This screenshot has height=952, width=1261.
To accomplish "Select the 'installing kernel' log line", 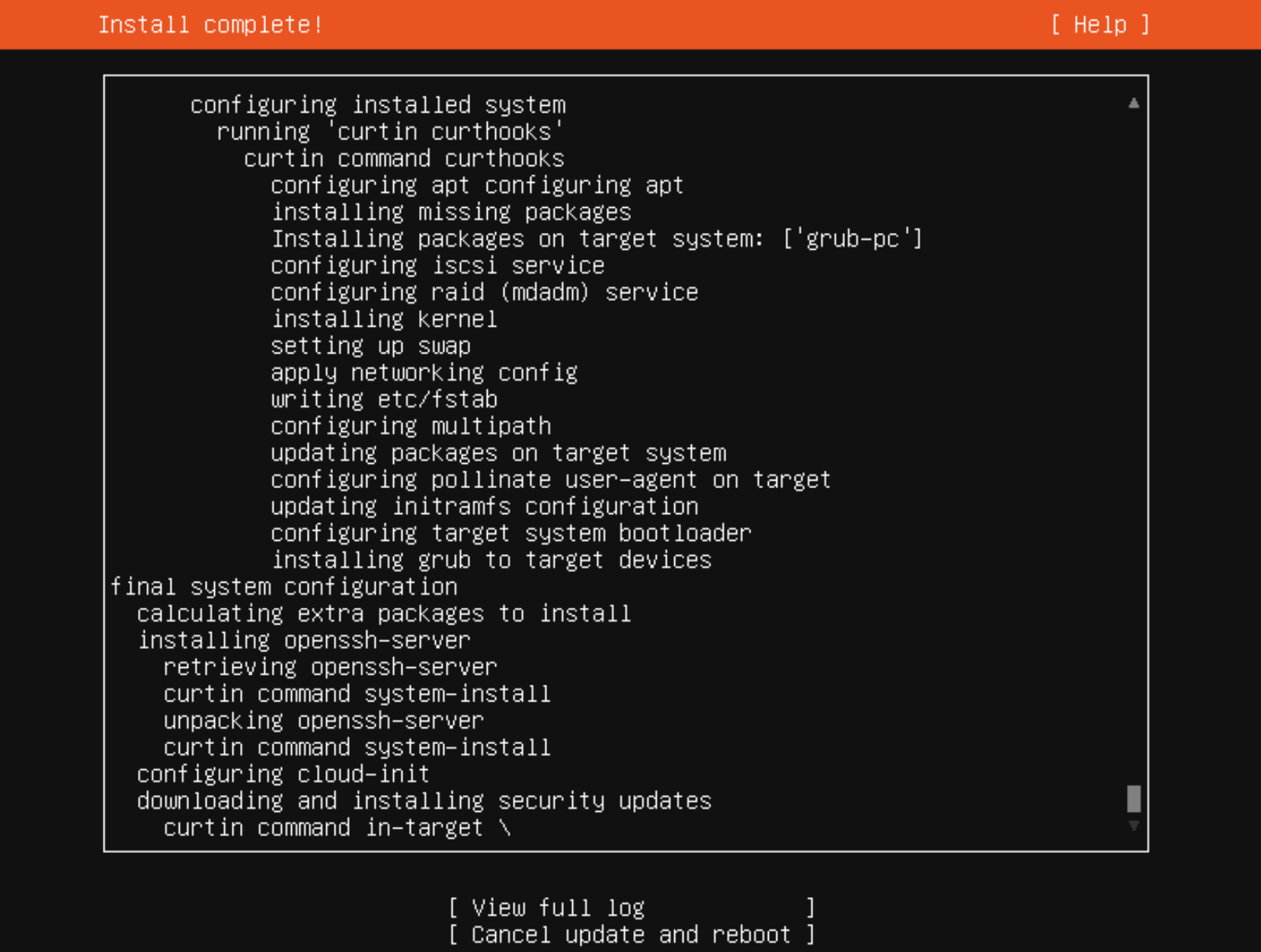I will [x=384, y=319].
